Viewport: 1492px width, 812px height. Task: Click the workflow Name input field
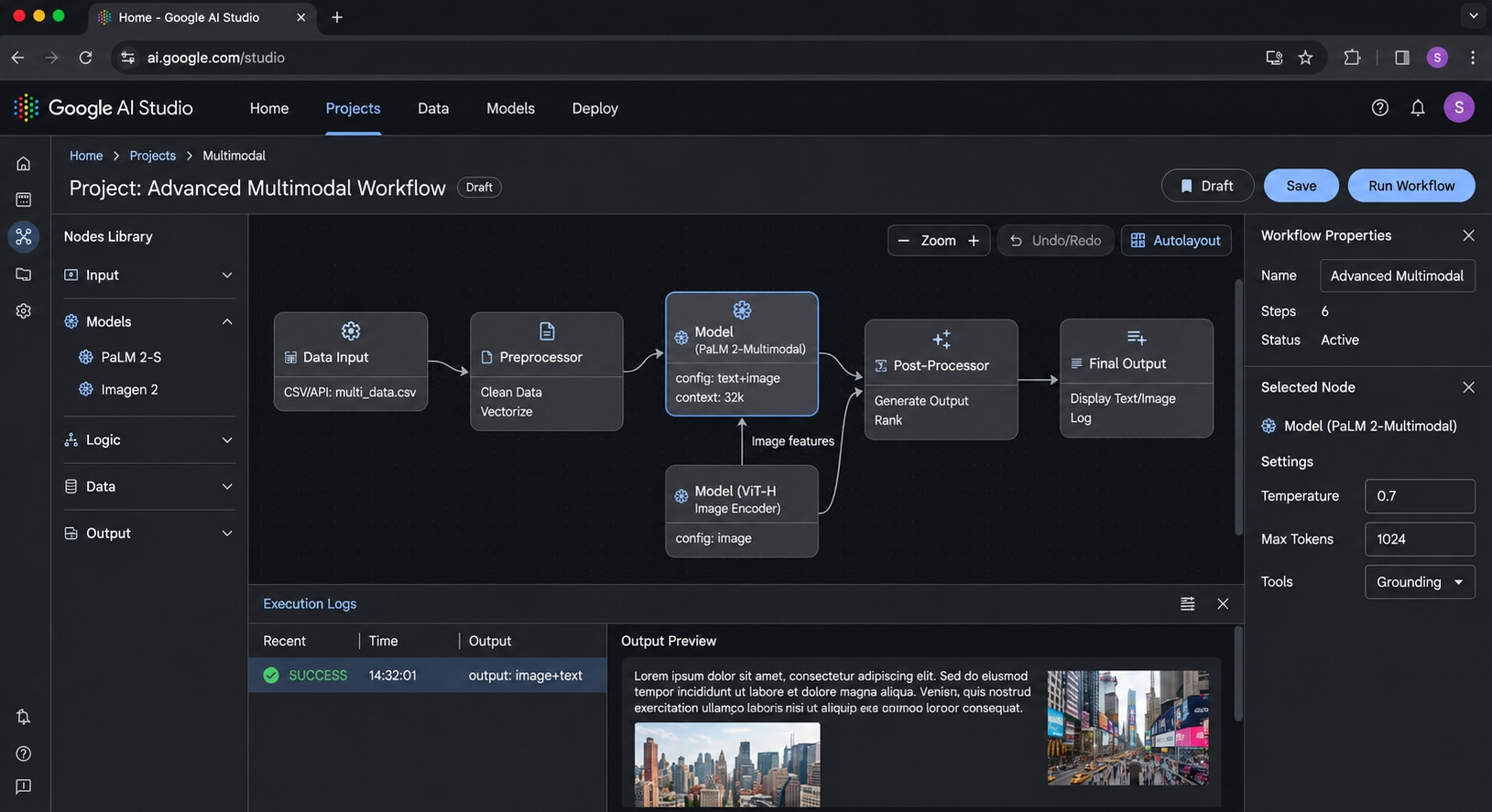1397,276
